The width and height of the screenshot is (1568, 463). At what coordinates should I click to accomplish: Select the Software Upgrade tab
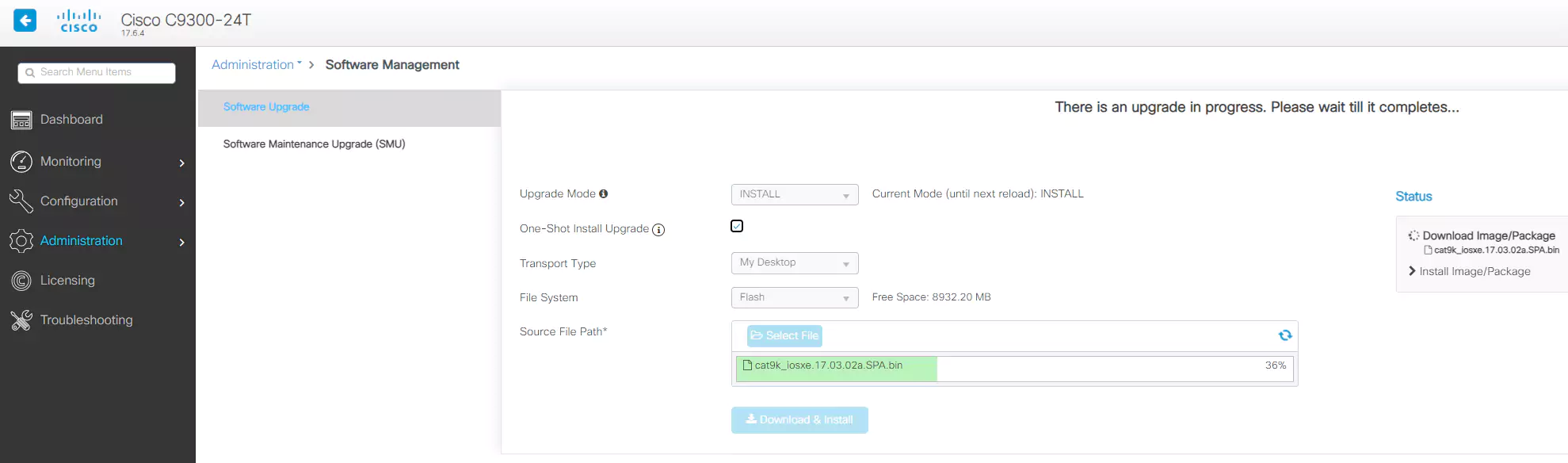tap(266, 107)
